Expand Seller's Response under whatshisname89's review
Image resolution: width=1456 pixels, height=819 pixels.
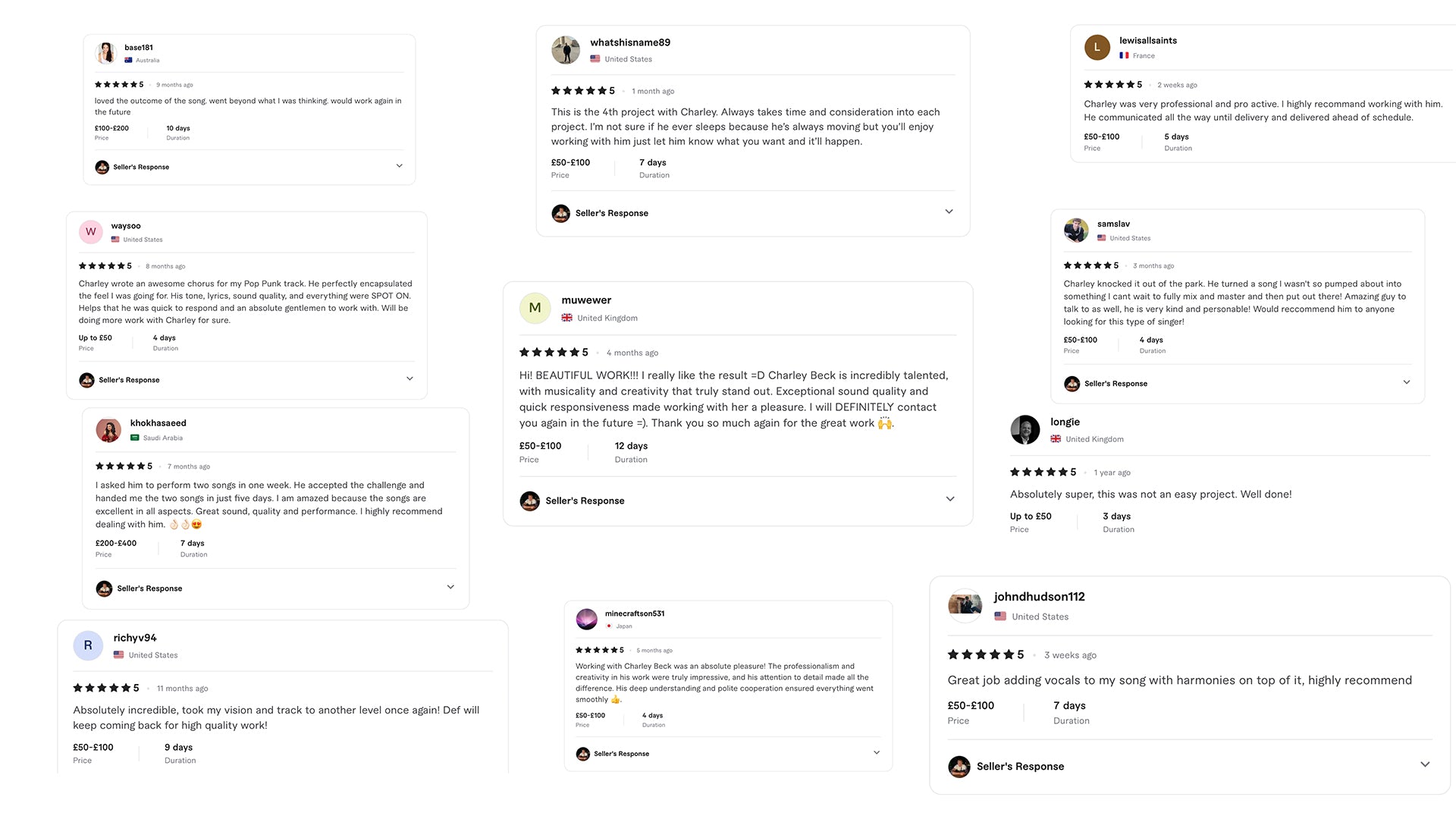click(949, 212)
